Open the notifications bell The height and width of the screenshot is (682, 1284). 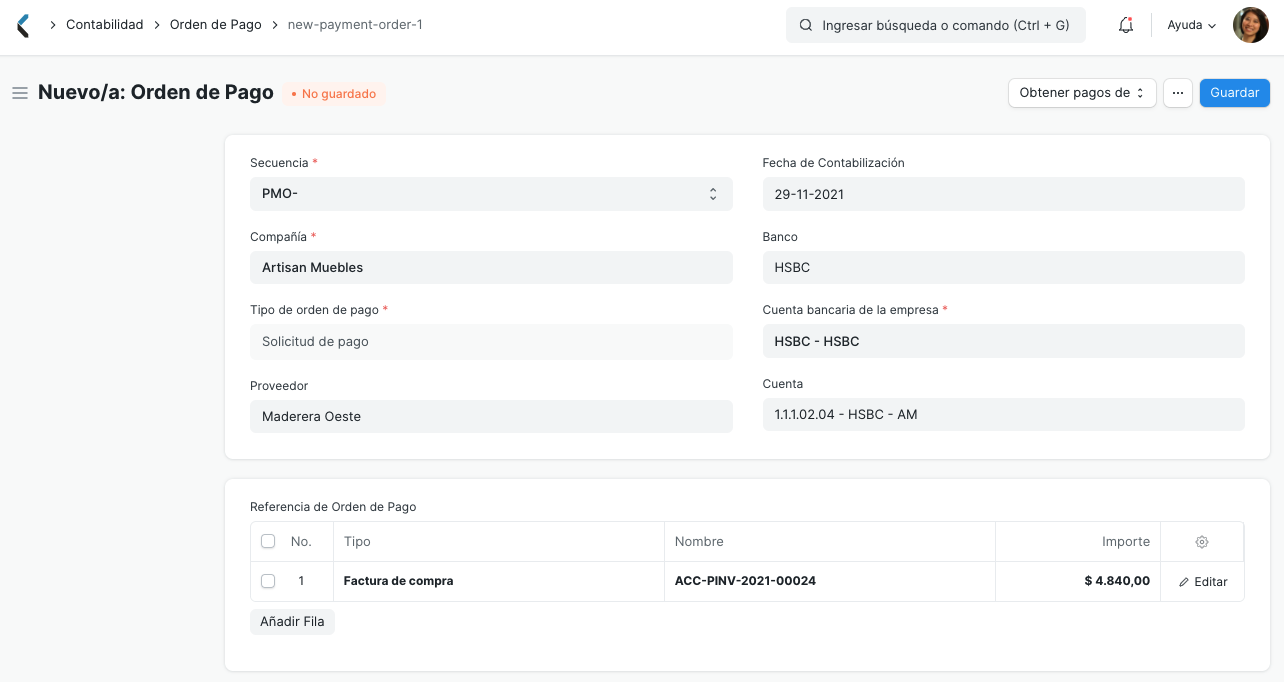point(1125,24)
